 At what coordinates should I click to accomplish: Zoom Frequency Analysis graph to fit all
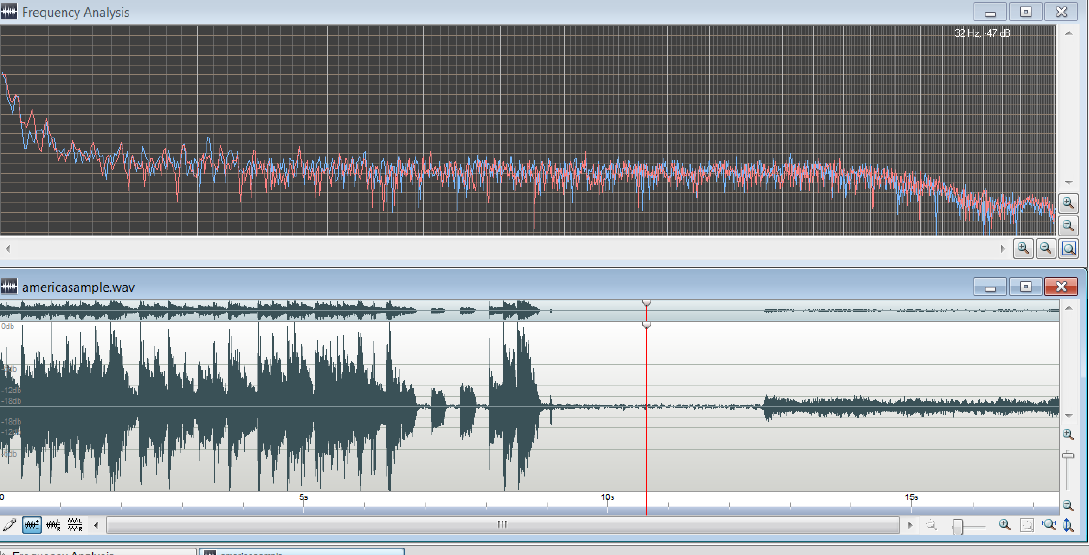1069,248
